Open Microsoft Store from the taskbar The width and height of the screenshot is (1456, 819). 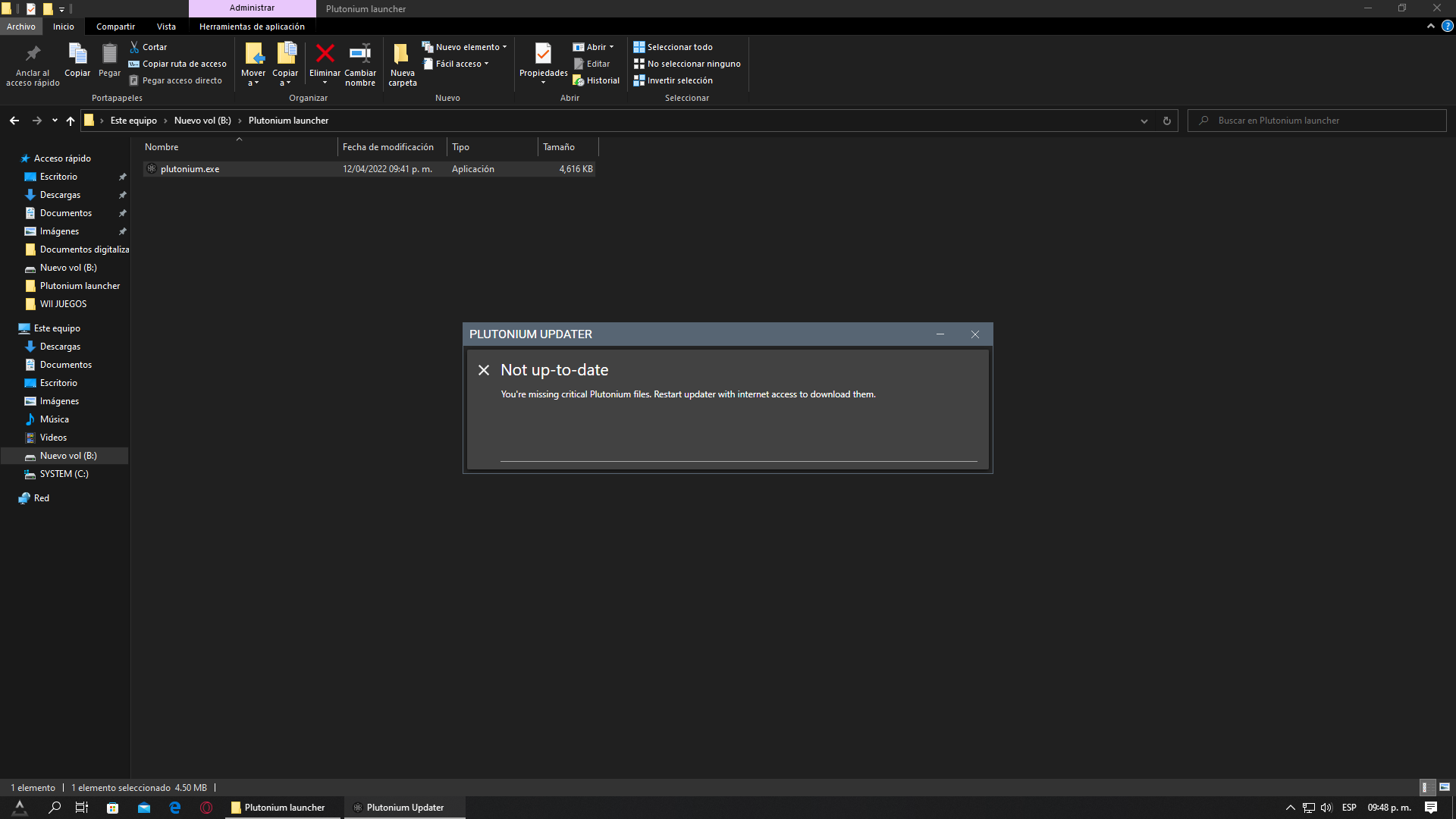click(112, 808)
